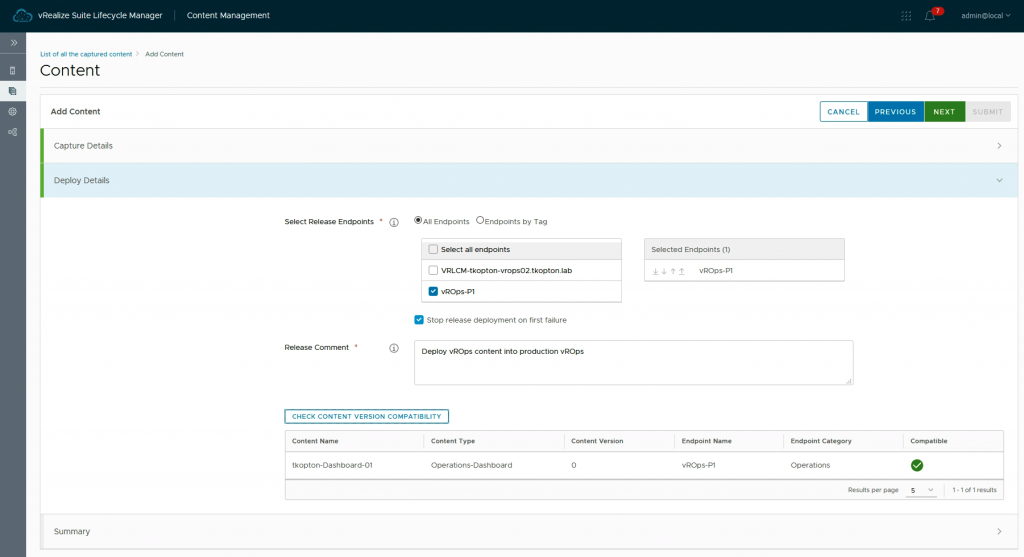Image resolution: width=1024 pixels, height=557 pixels.
Task: Expand the Capture Details section chevron
Action: coord(999,146)
